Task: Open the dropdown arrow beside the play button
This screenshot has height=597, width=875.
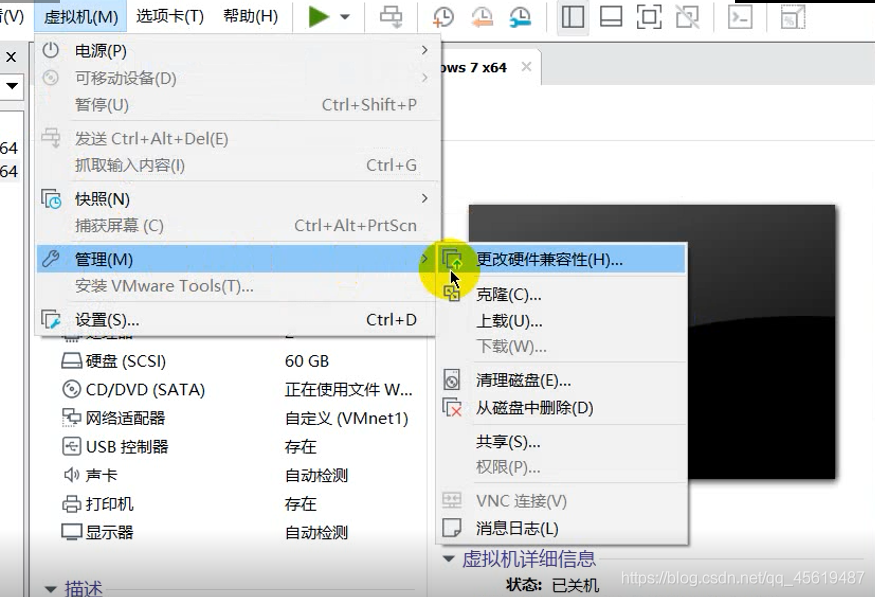Action: coord(345,17)
